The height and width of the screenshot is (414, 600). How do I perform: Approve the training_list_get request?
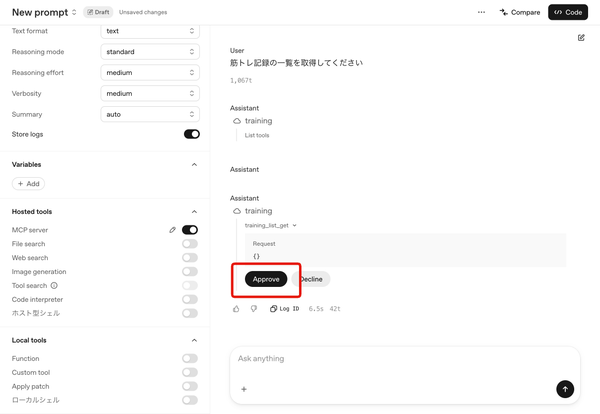pyautogui.click(x=266, y=279)
